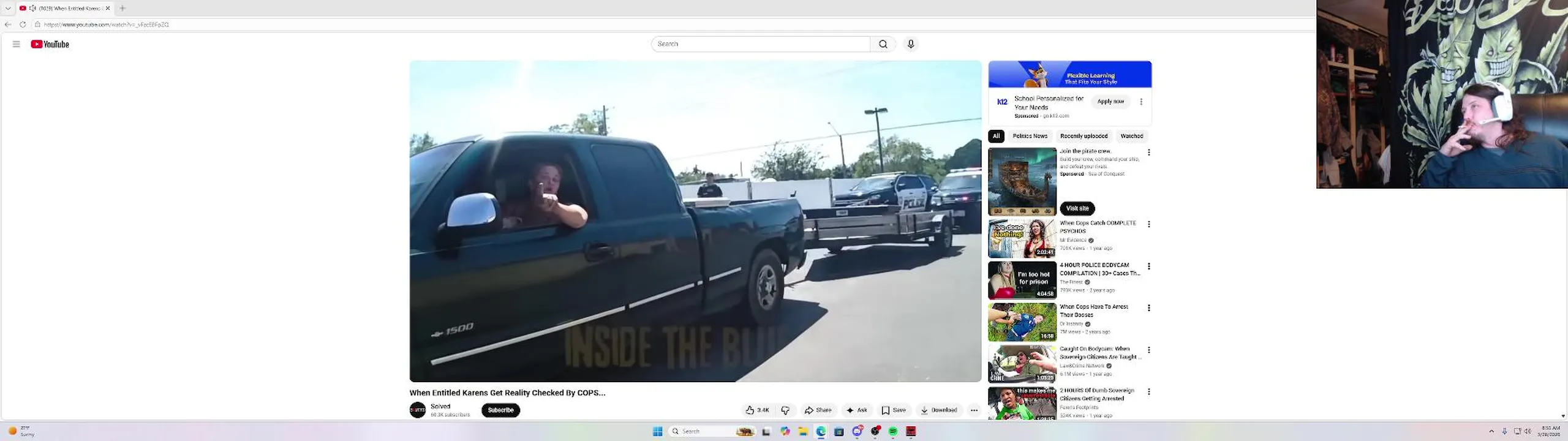
Task: Mute tab using the speaker icon
Action: (32, 8)
